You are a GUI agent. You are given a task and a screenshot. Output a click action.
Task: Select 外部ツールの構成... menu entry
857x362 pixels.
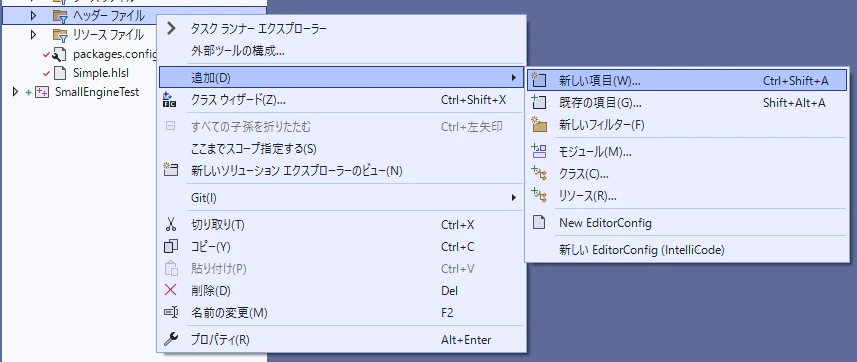342,51
